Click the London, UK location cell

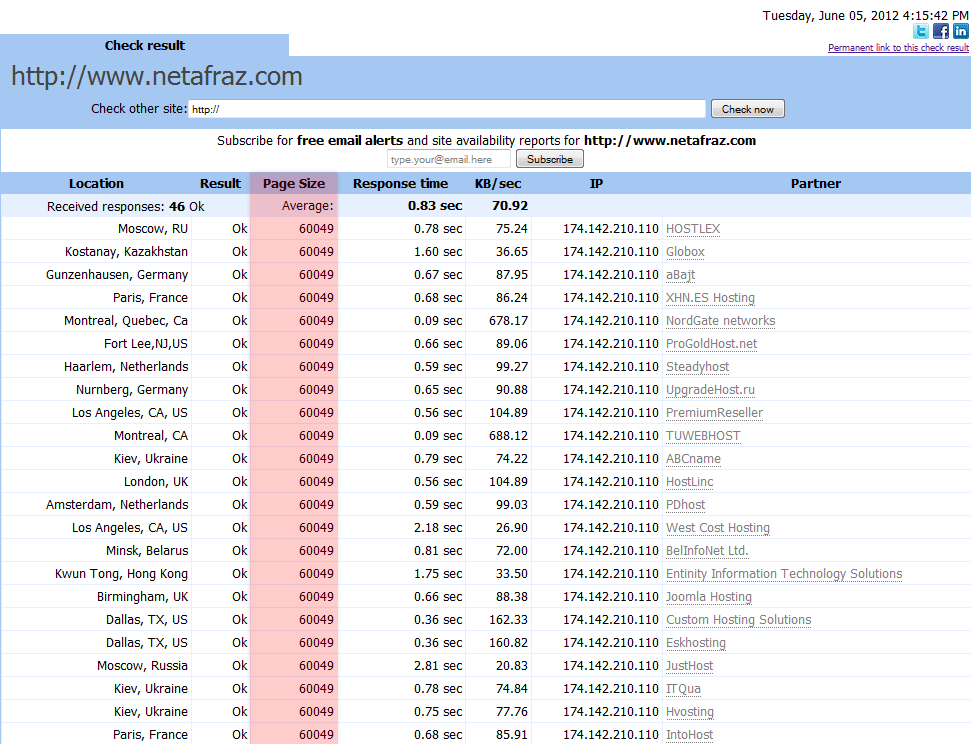(x=156, y=481)
